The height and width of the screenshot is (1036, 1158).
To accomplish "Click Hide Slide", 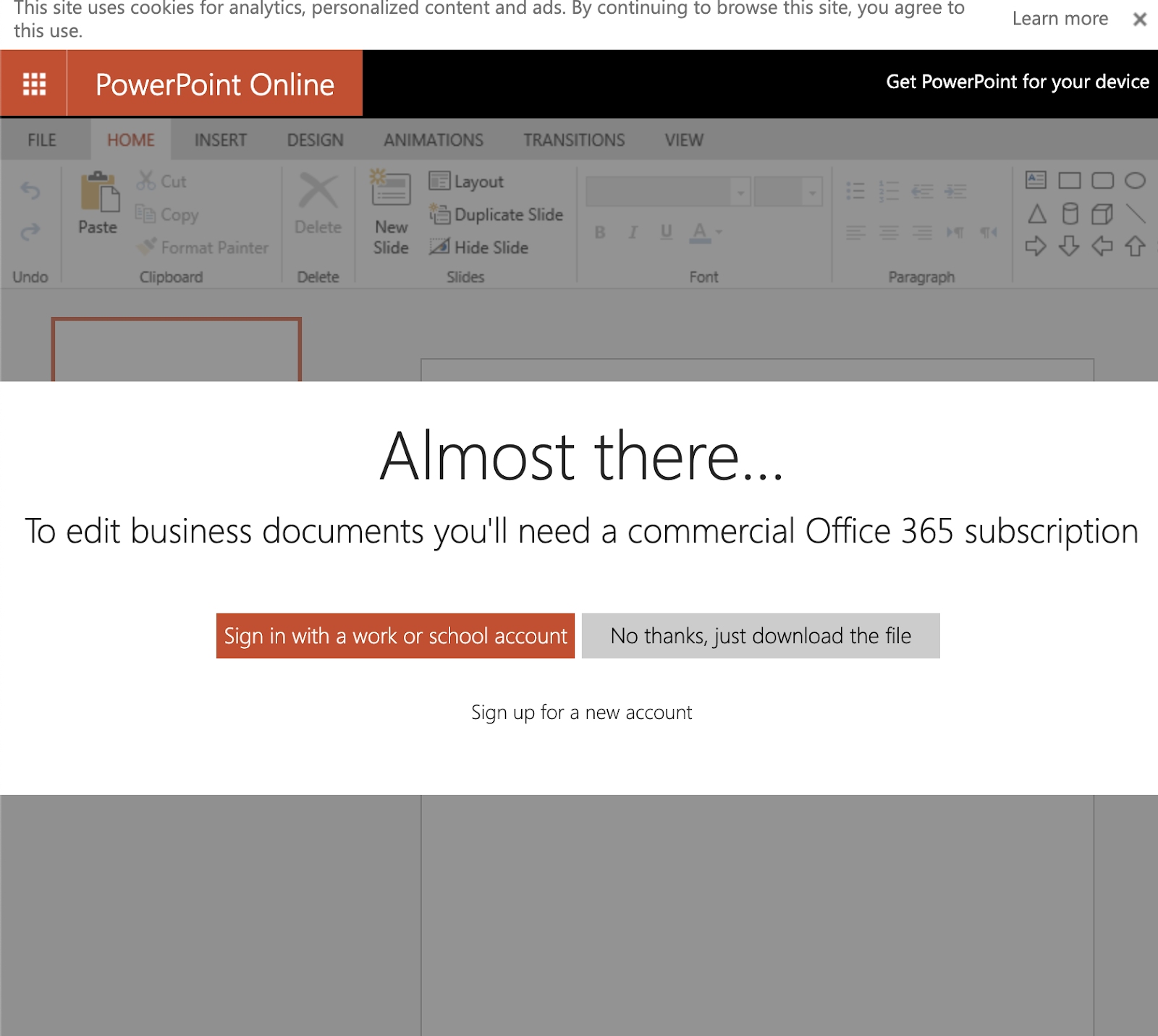I will [479, 247].
